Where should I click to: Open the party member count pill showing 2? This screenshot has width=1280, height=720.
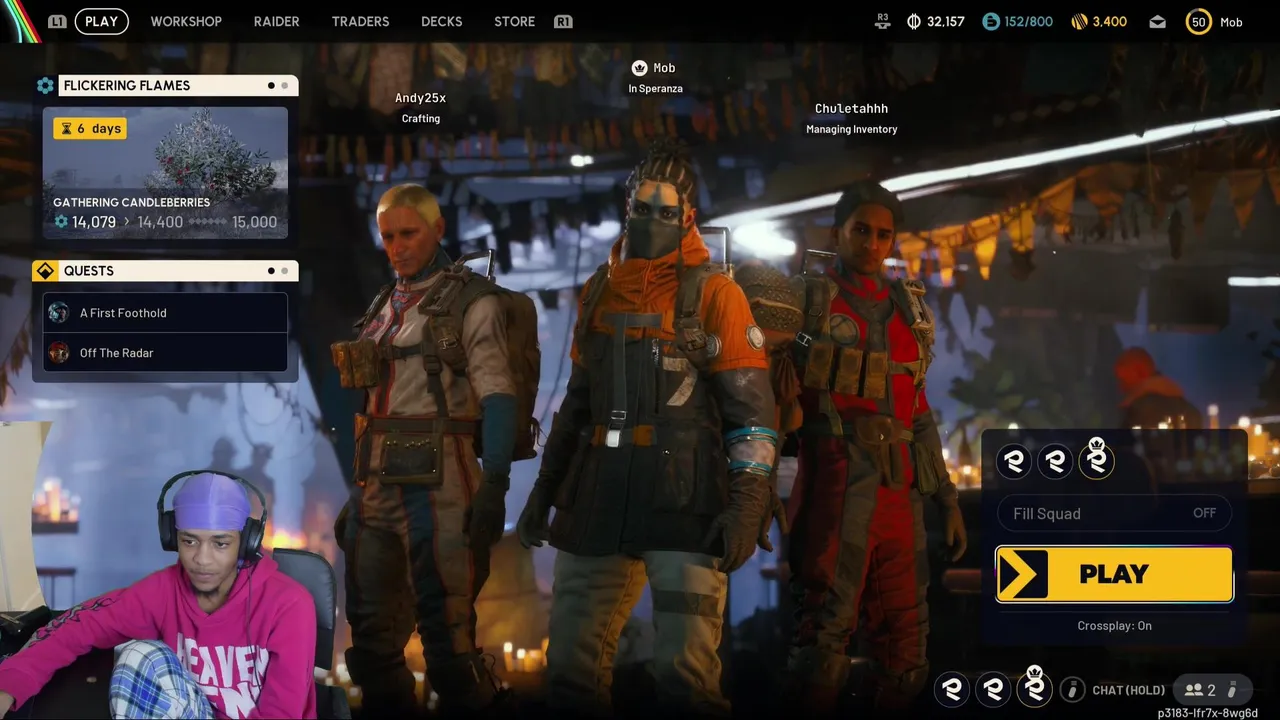click(x=1211, y=689)
